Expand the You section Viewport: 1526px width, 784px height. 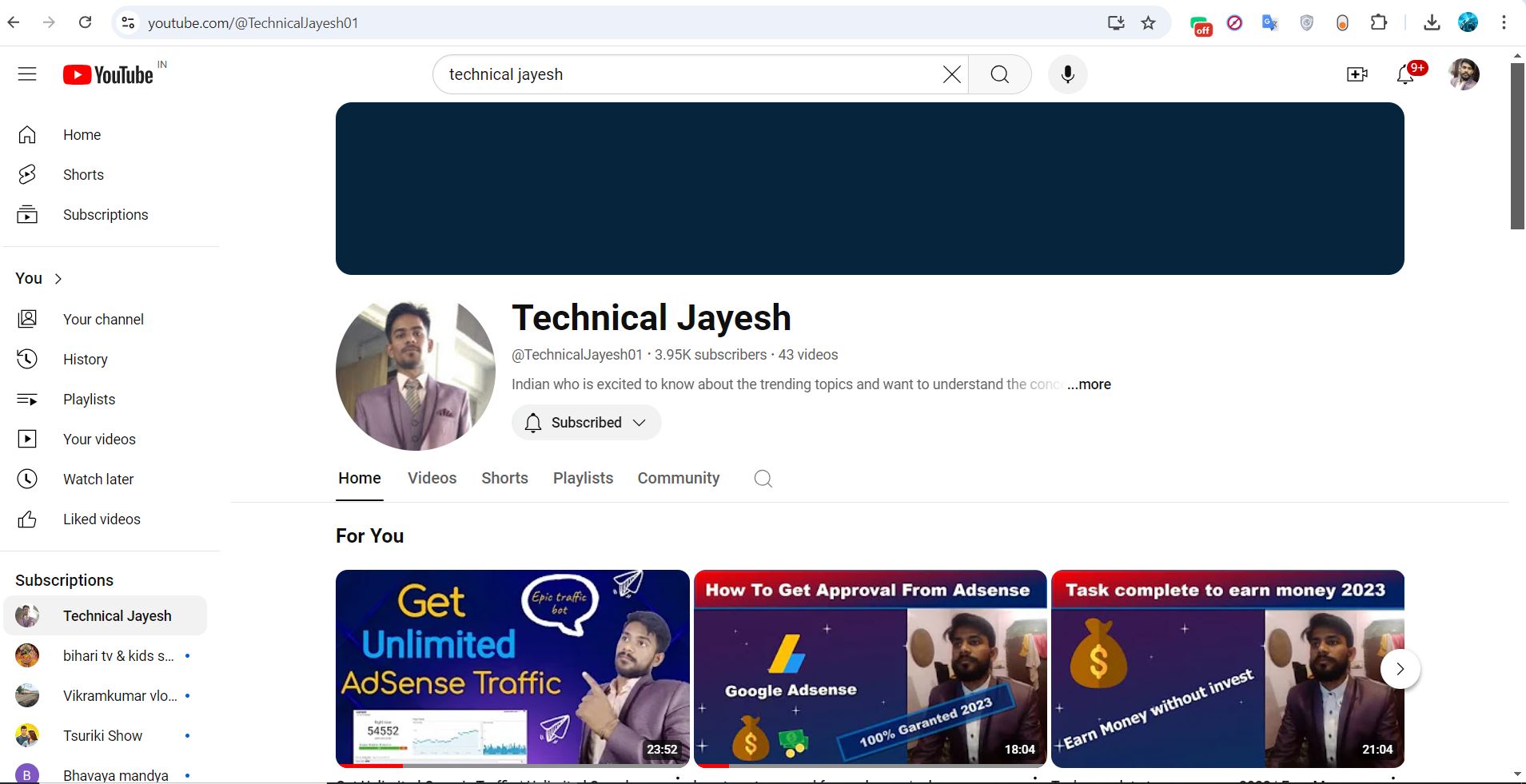point(39,278)
